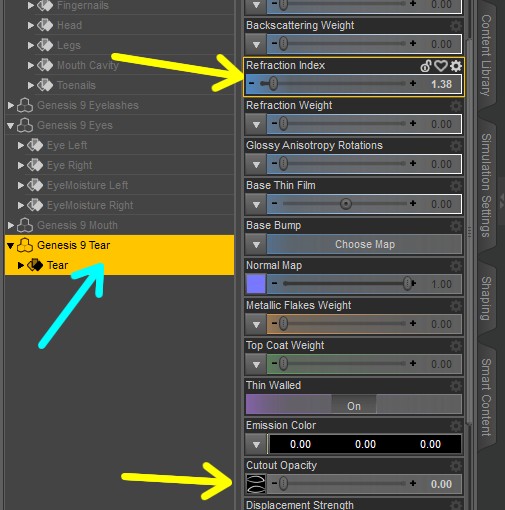The image size is (505, 510).
Task: Toggle the Thin Walled On switch
Action: pos(354,404)
